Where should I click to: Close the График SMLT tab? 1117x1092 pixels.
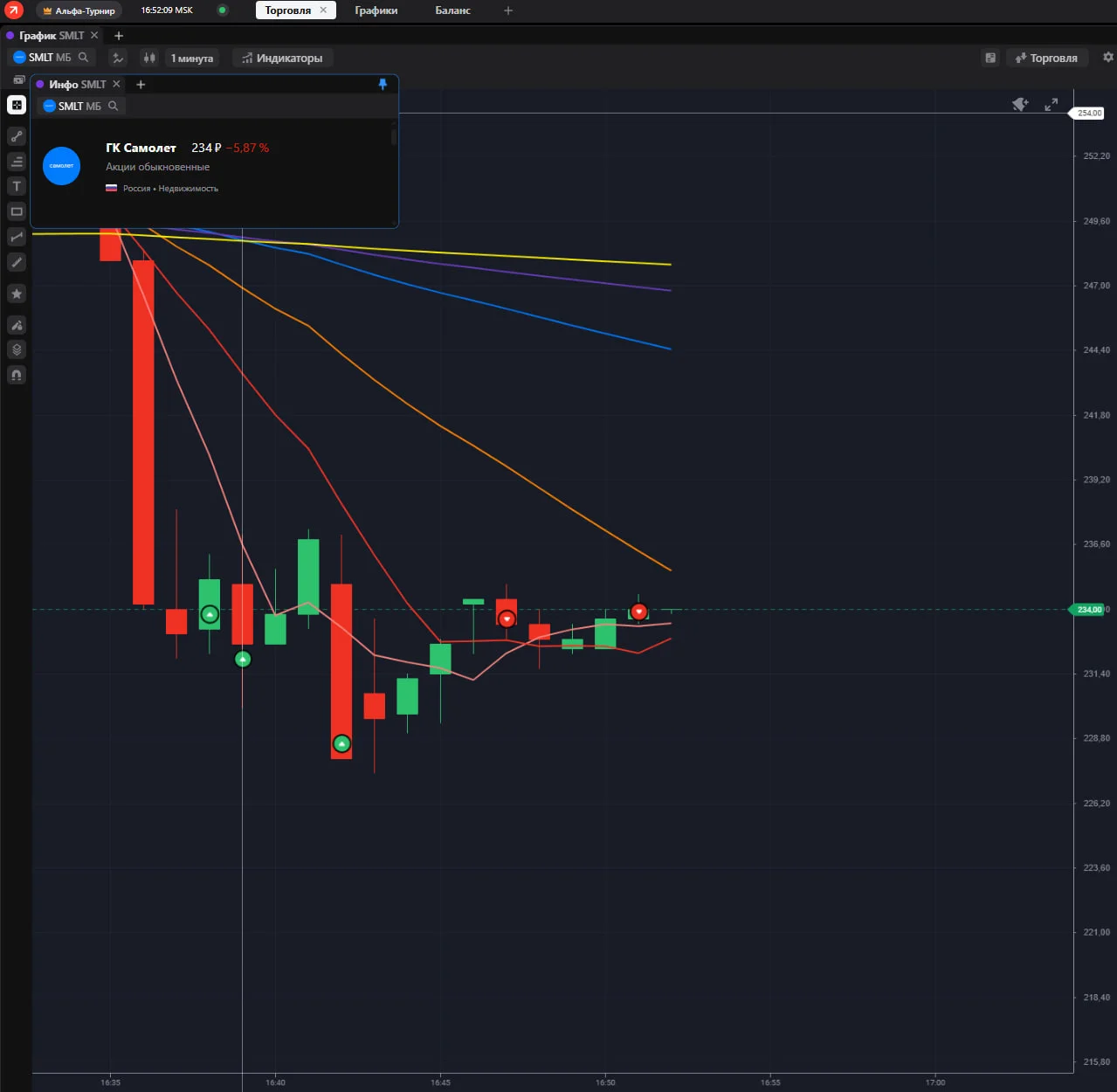(x=94, y=35)
